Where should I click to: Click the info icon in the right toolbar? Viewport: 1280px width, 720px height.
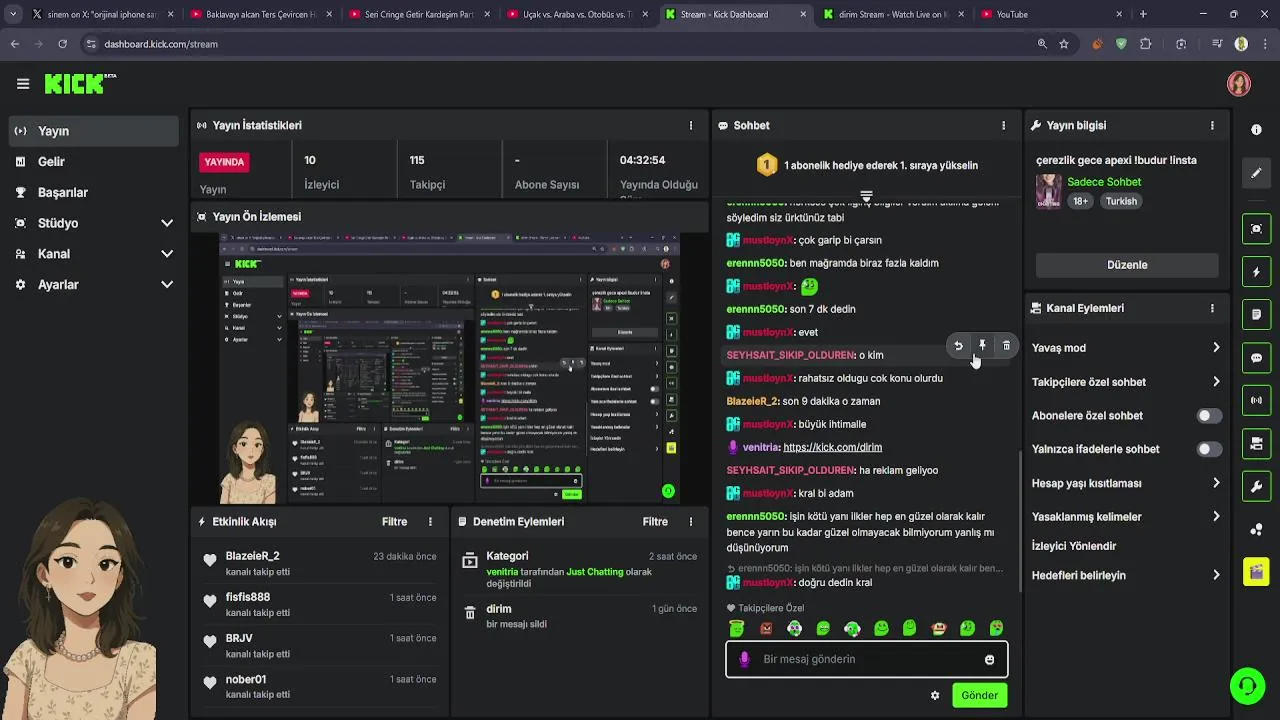point(1256,130)
